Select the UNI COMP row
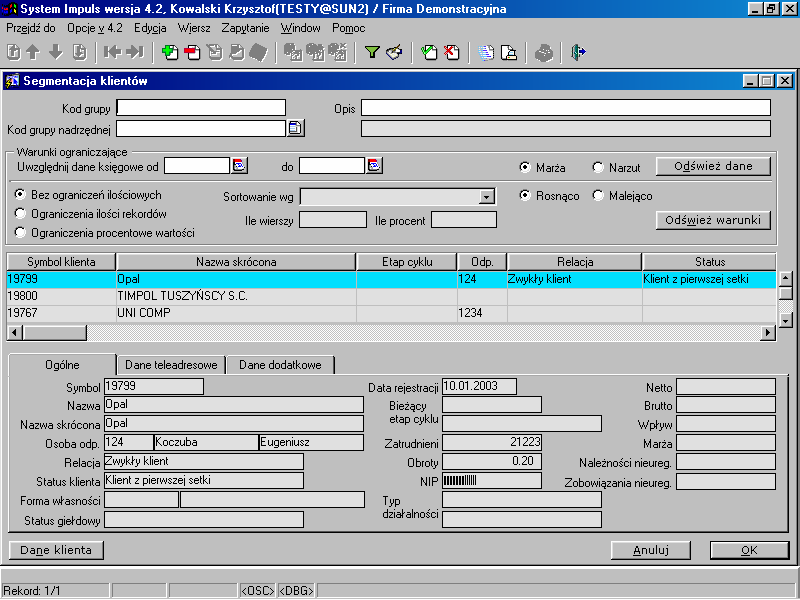 [391, 313]
